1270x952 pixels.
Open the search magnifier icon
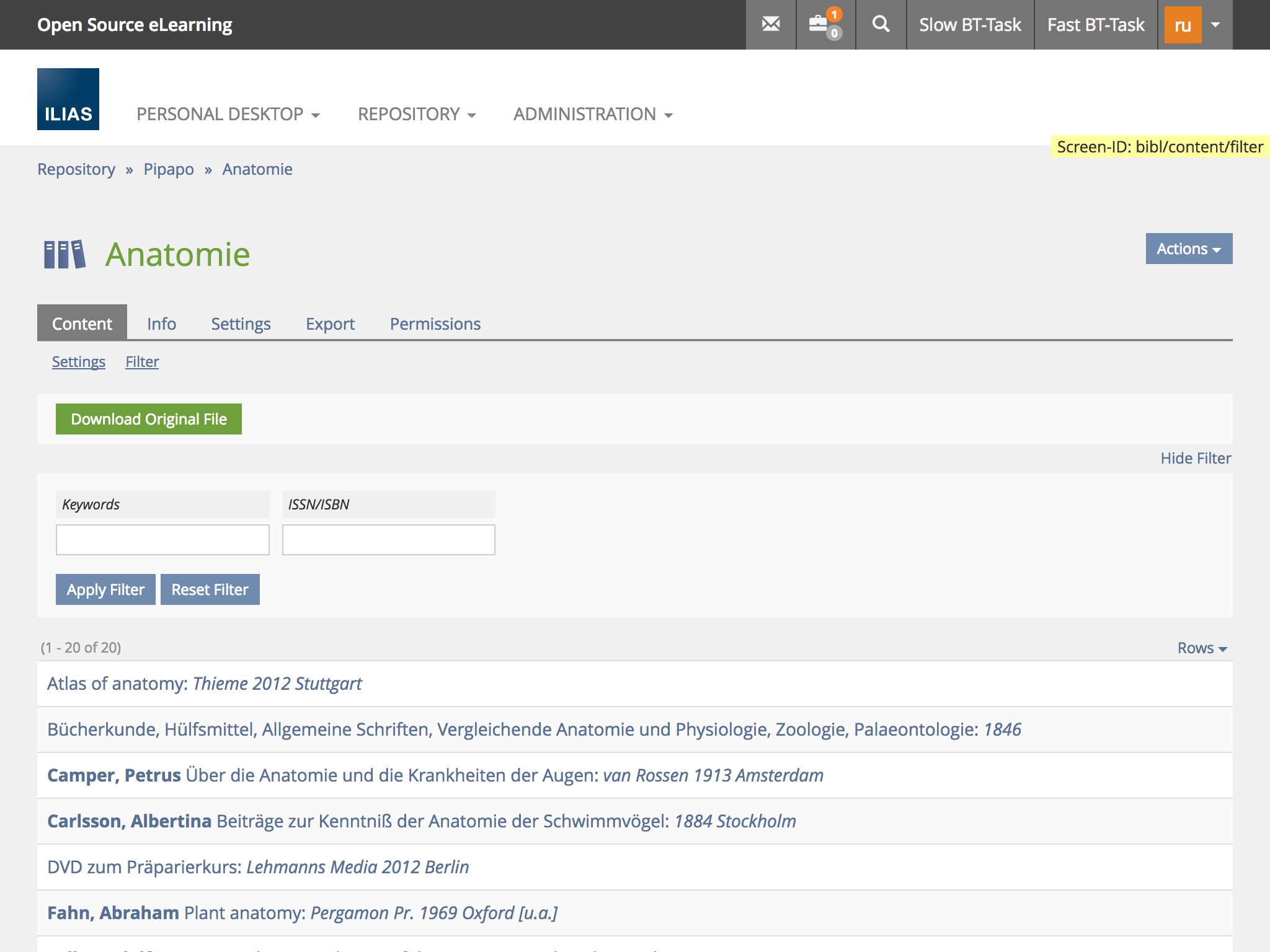881,25
